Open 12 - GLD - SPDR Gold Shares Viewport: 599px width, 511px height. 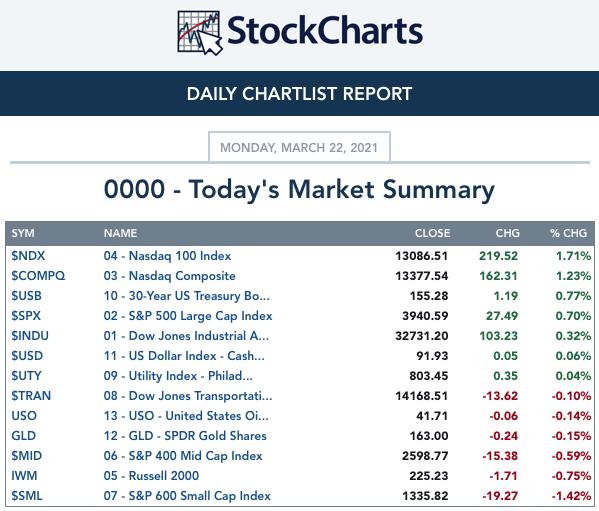point(185,436)
